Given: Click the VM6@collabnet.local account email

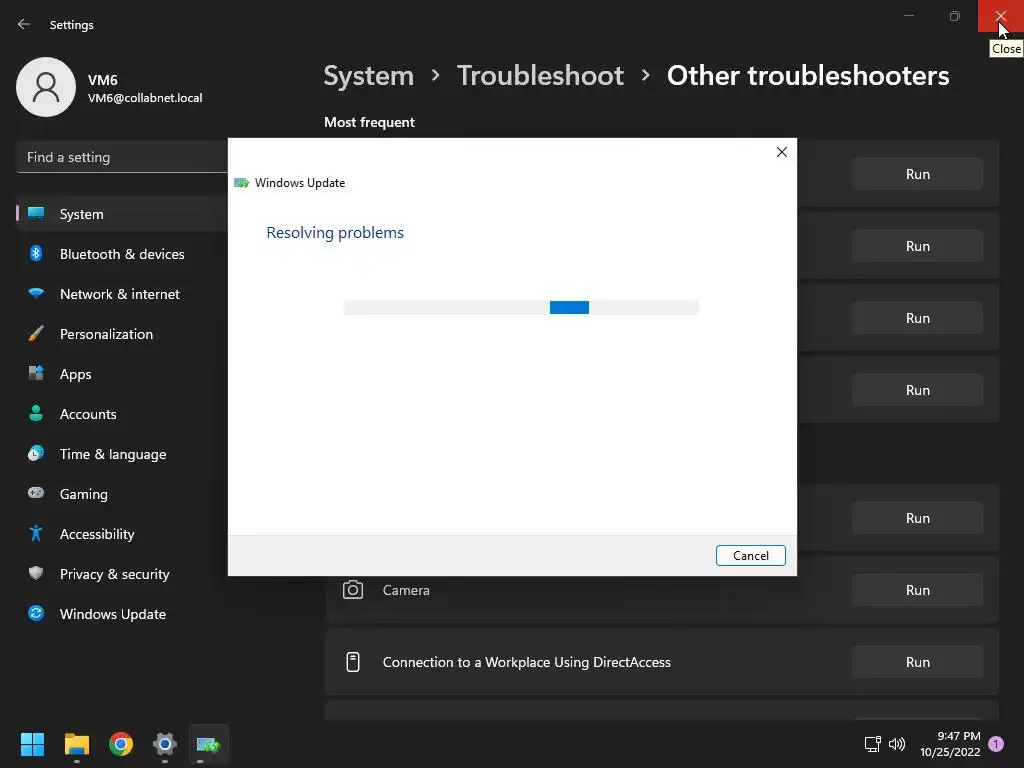Looking at the screenshot, I should click(145, 98).
